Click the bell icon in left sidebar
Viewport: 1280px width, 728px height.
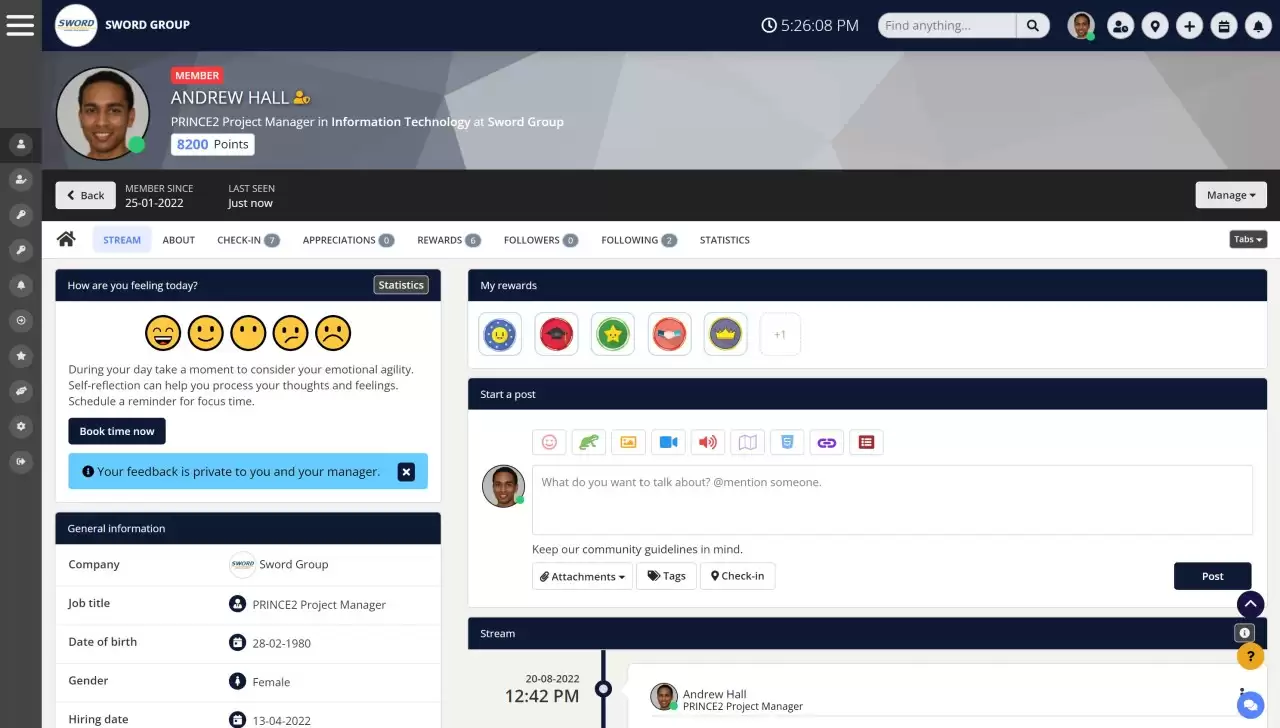click(x=20, y=285)
